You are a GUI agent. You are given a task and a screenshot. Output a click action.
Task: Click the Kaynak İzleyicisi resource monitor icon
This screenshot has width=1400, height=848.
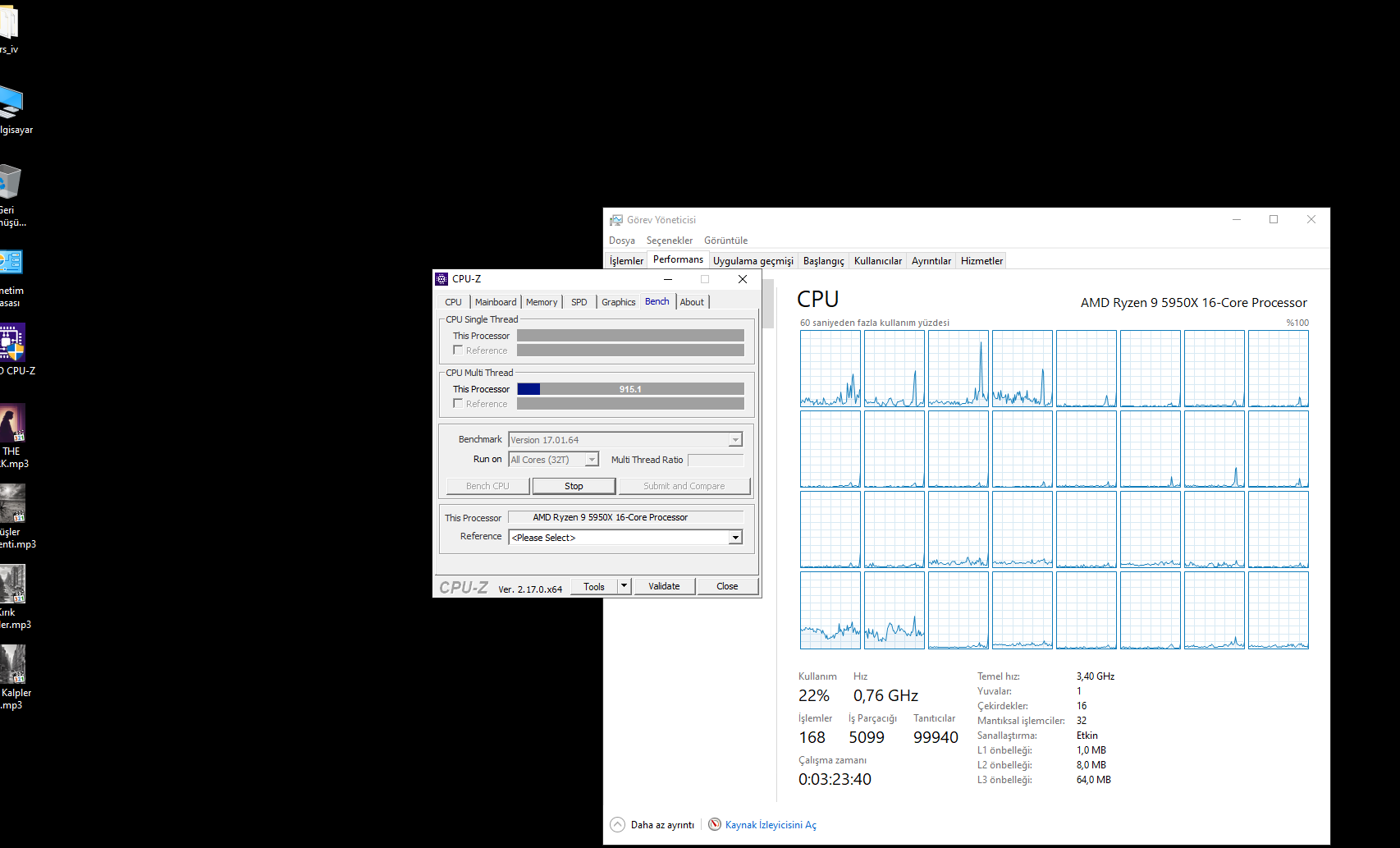click(715, 824)
